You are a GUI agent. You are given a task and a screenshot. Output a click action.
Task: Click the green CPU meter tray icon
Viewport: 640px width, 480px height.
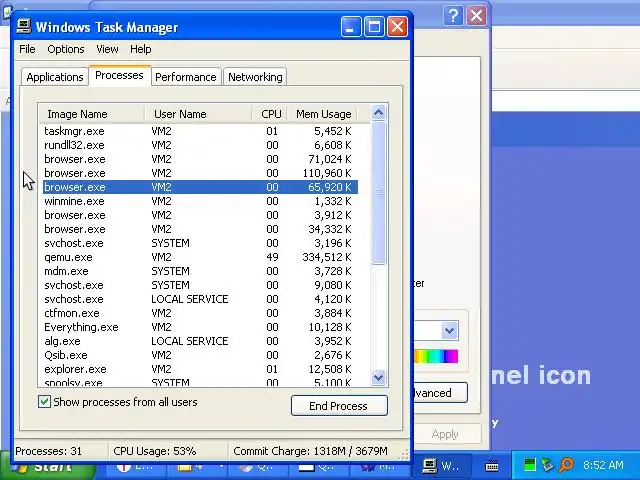pyautogui.click(x=529, y=464)
